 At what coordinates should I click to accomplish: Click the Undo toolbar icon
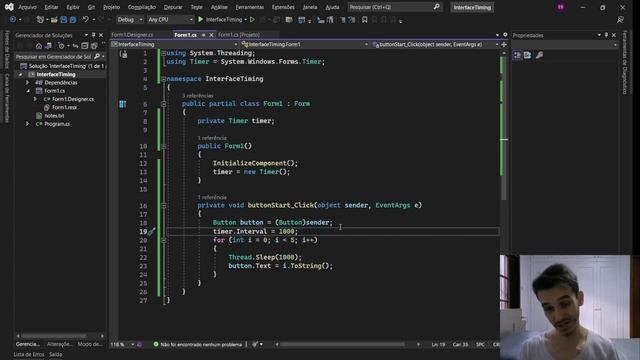pyautogui.click(x=85, y=19)
